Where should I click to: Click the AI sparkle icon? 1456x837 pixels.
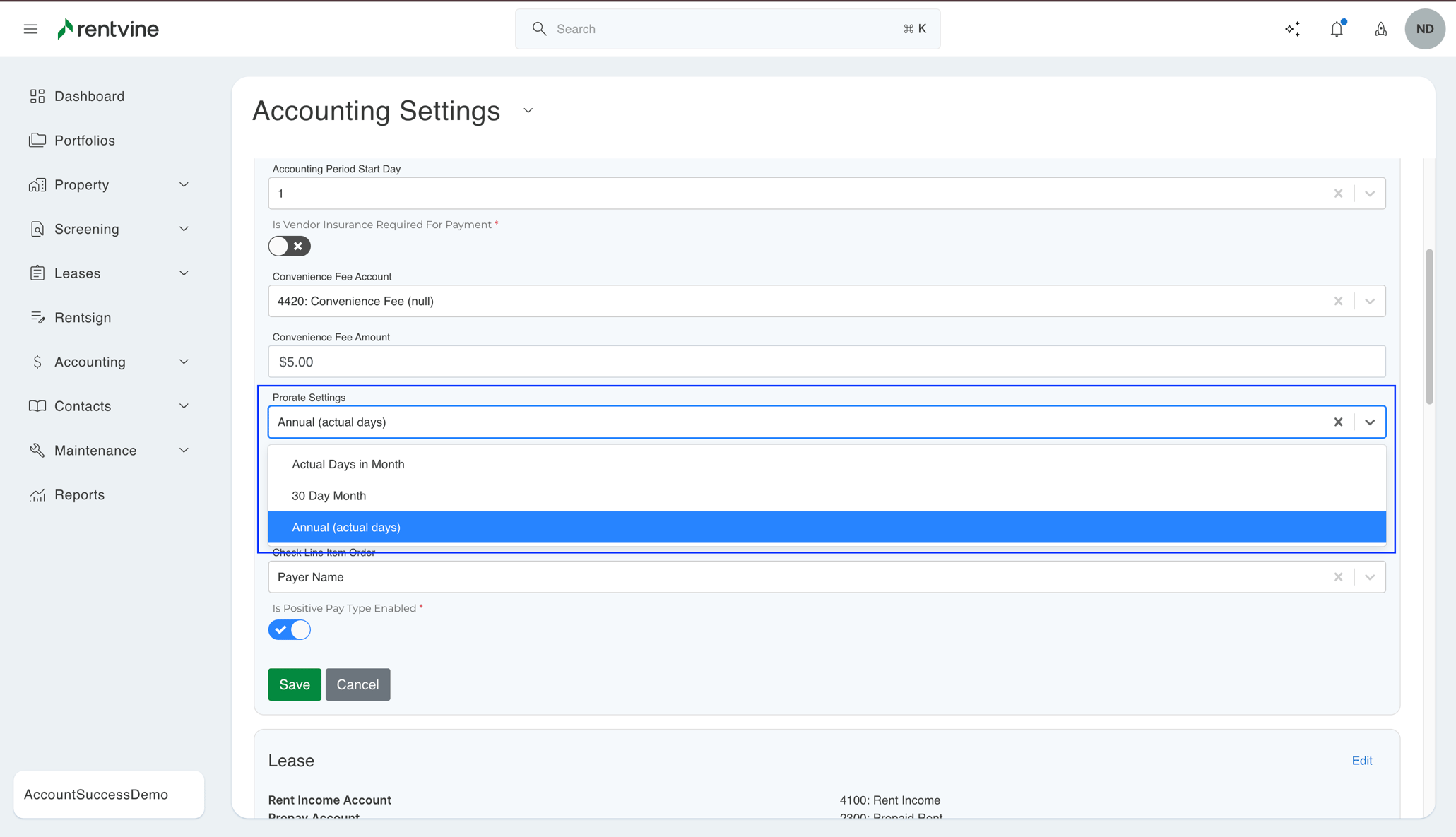click(x=1293, y=29)
